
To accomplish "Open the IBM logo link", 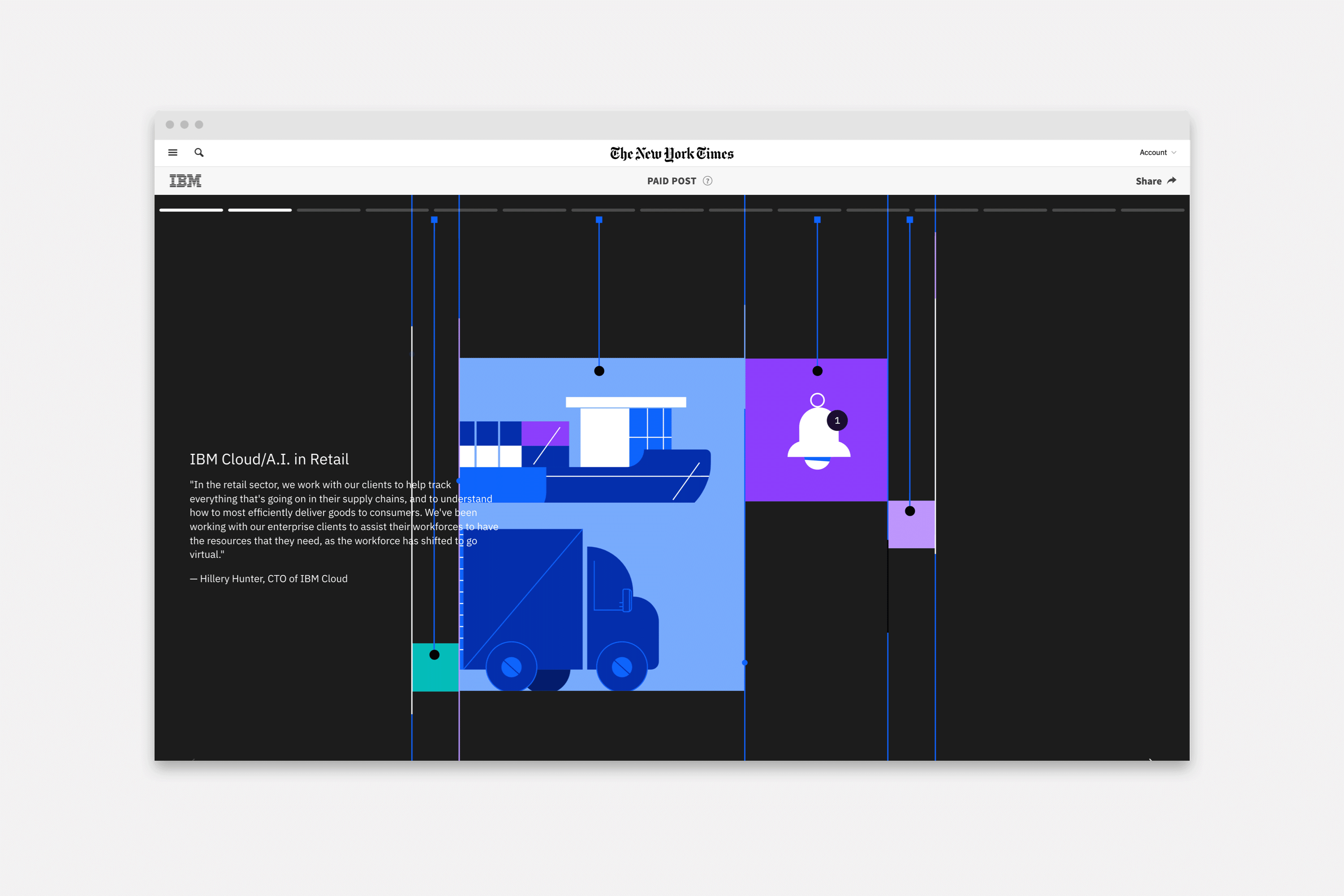I will click(185, 181).
